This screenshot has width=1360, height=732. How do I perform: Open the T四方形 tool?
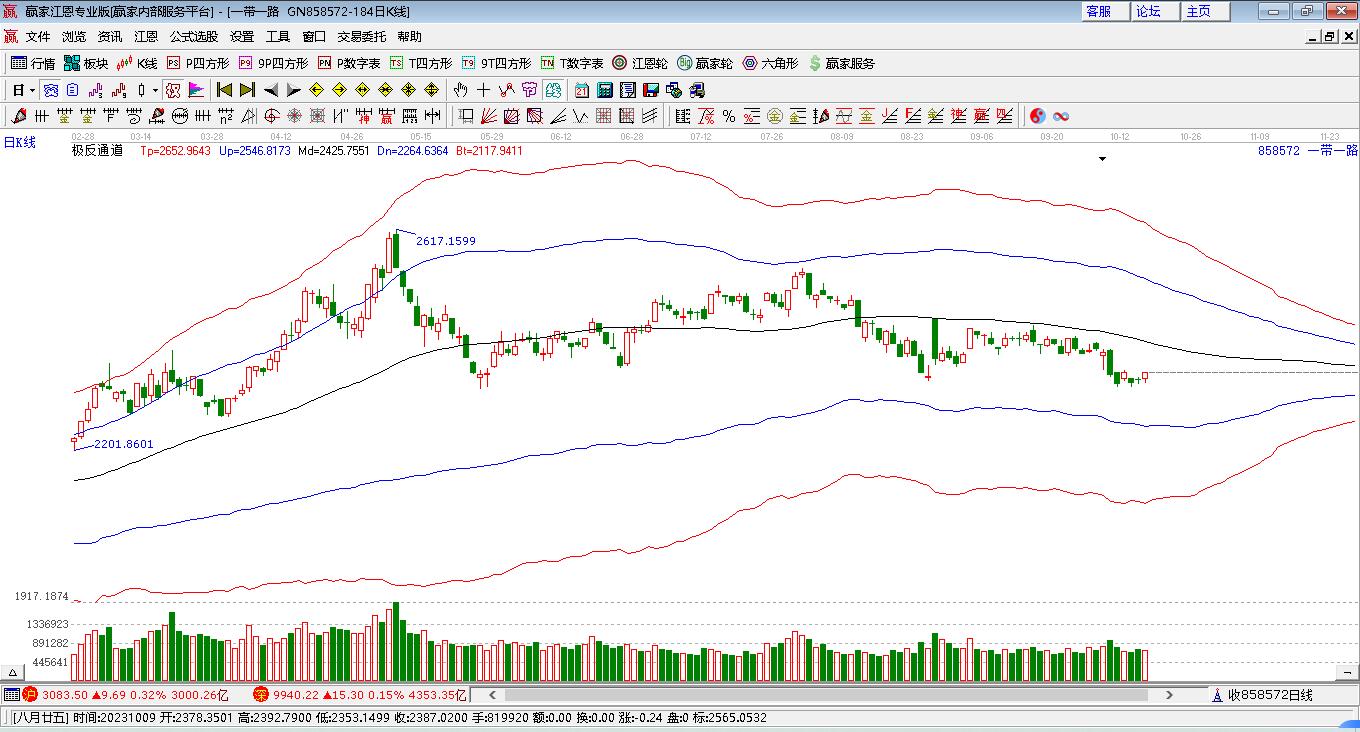tap(421, 63)
